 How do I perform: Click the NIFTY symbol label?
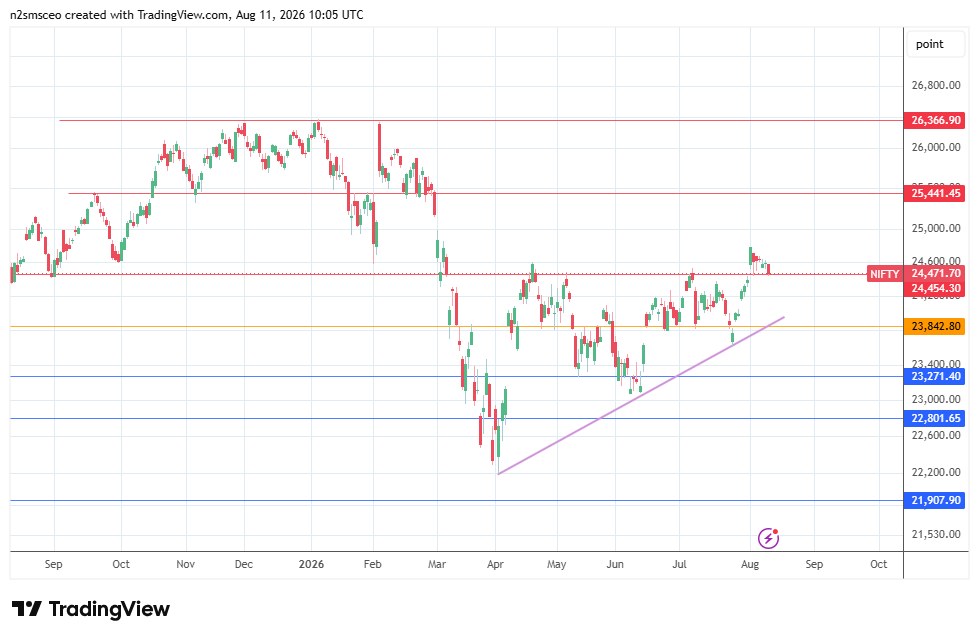[x=884, y=274]
